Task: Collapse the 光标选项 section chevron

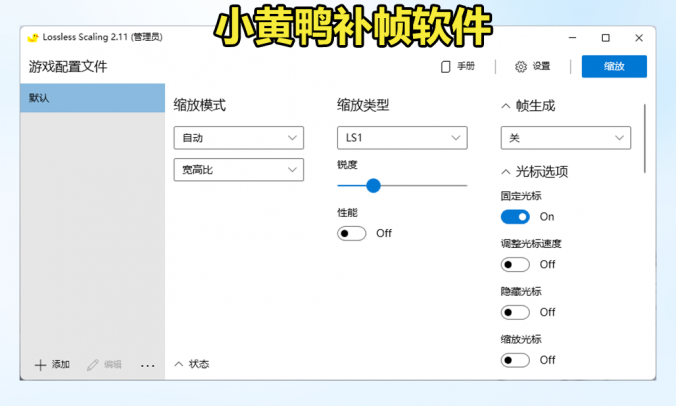Action: 506,172
